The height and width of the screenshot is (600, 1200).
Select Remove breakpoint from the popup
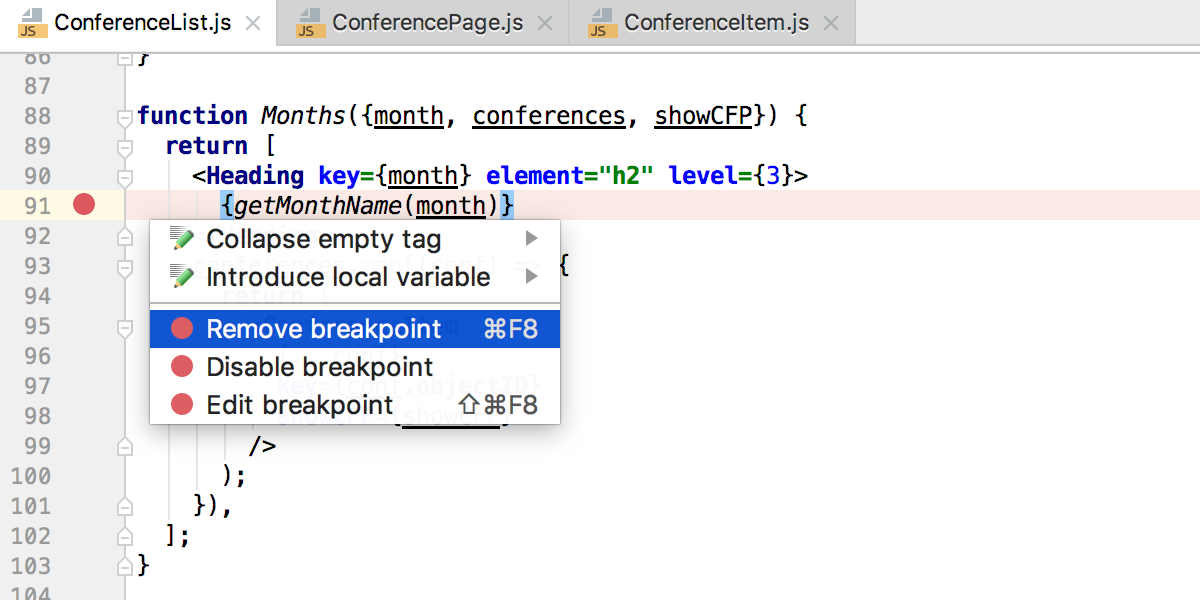pyautogui.click(x=355, y=329)
